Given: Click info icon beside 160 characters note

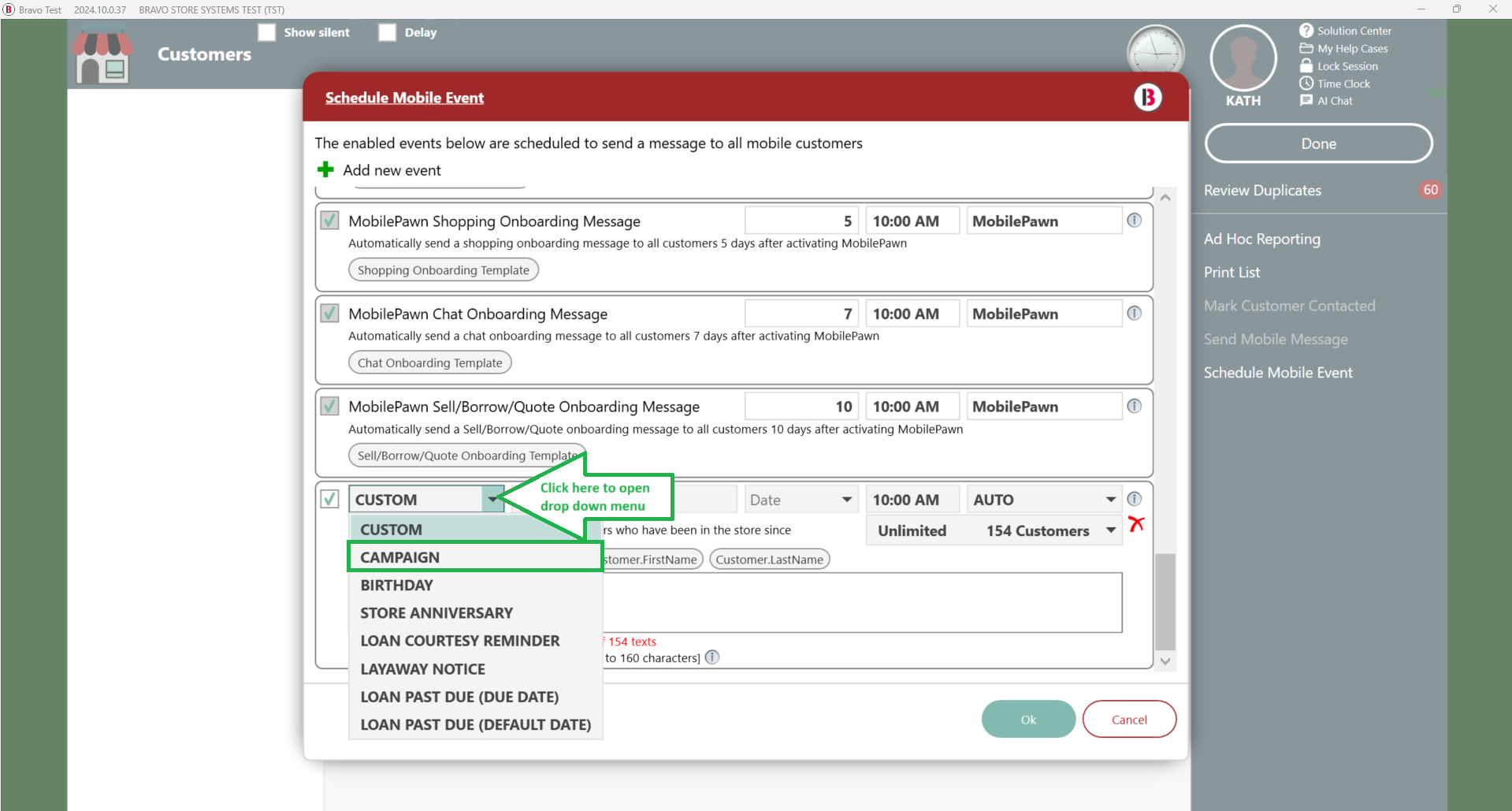Looking at the screenshot, I should [712, 657].
